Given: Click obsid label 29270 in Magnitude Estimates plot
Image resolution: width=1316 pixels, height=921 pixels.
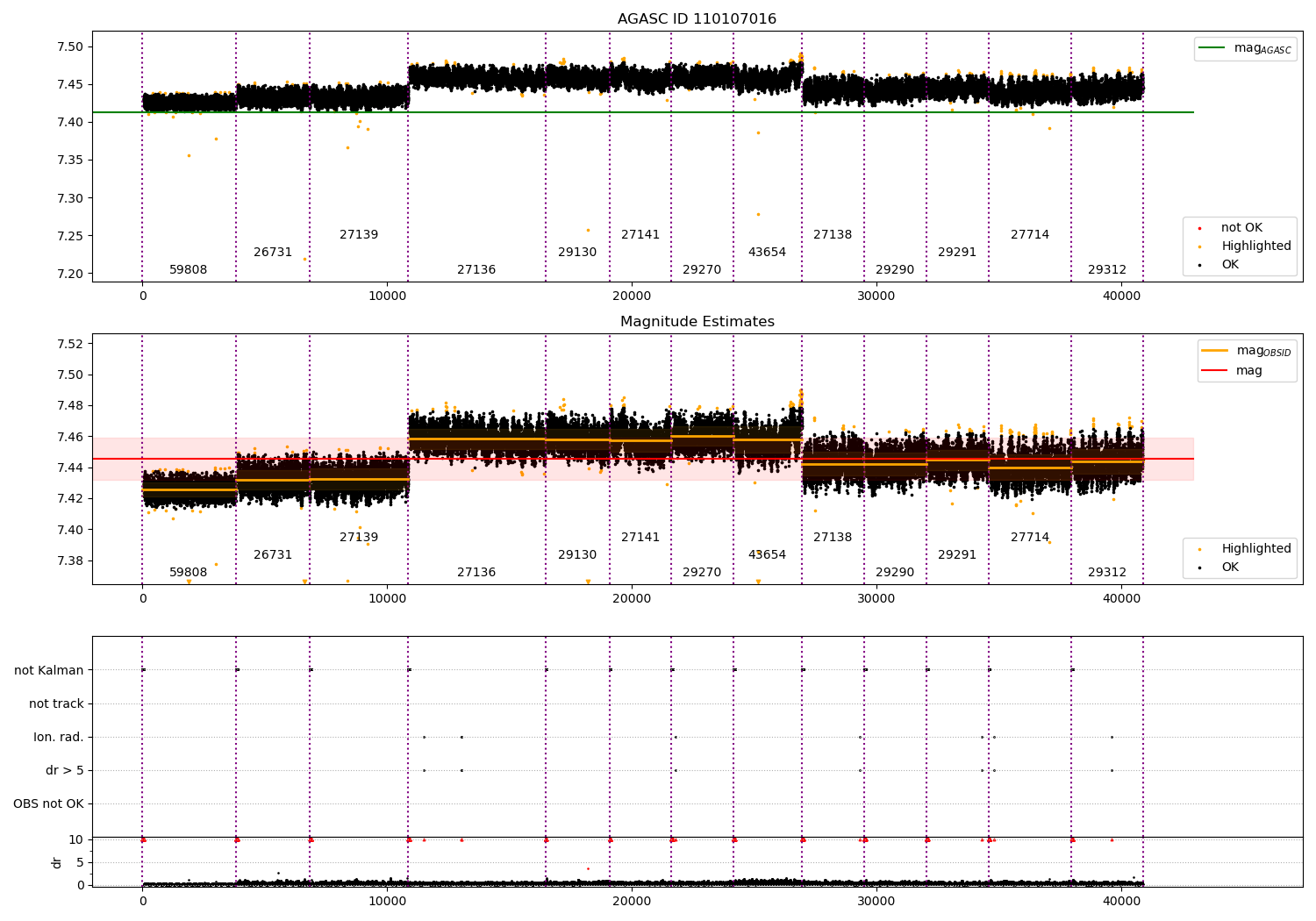Looking at the screenshot, I should coord(702,573).
